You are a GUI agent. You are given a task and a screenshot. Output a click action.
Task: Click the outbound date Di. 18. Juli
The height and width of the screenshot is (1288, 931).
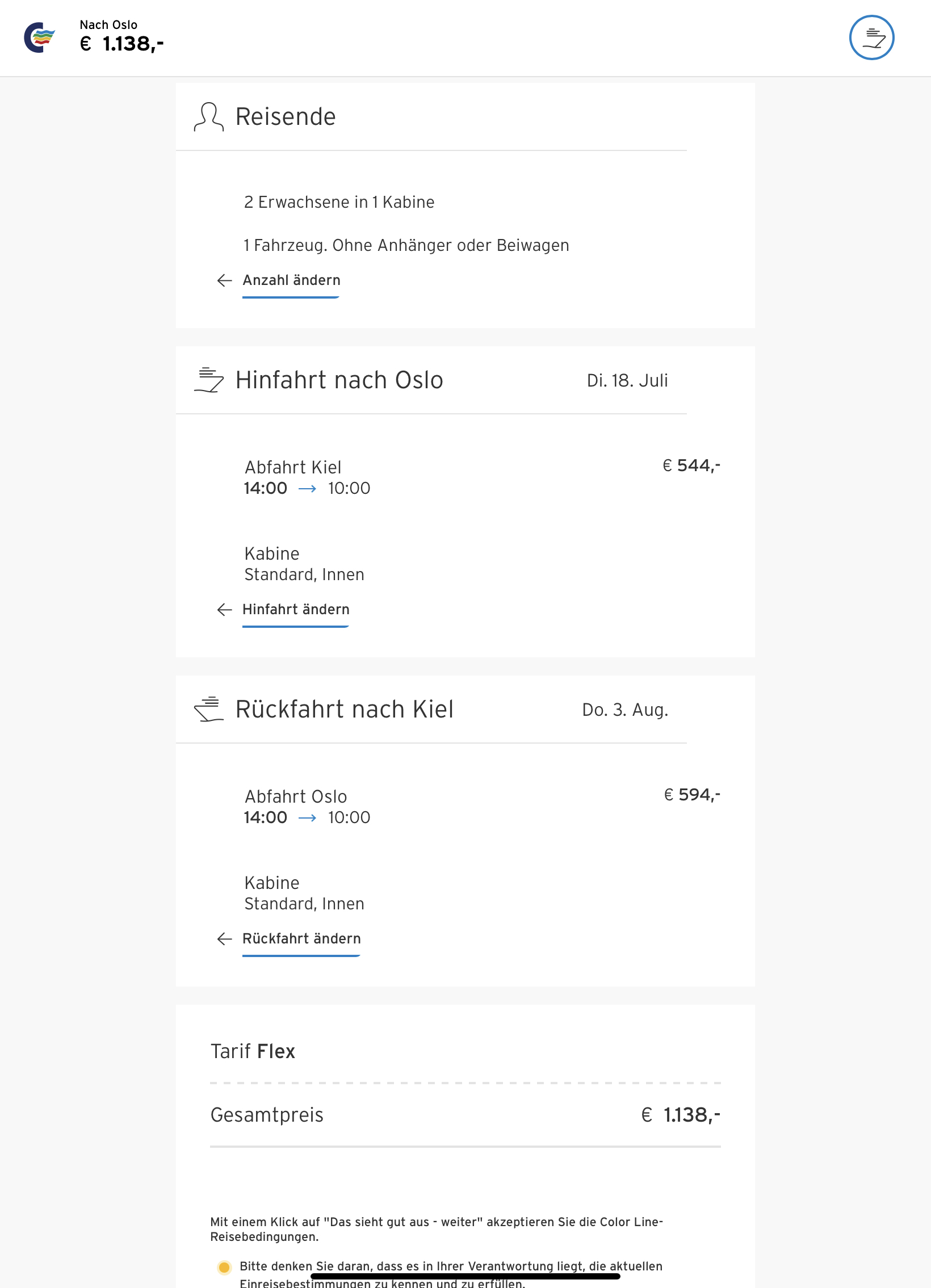point(627,380)
